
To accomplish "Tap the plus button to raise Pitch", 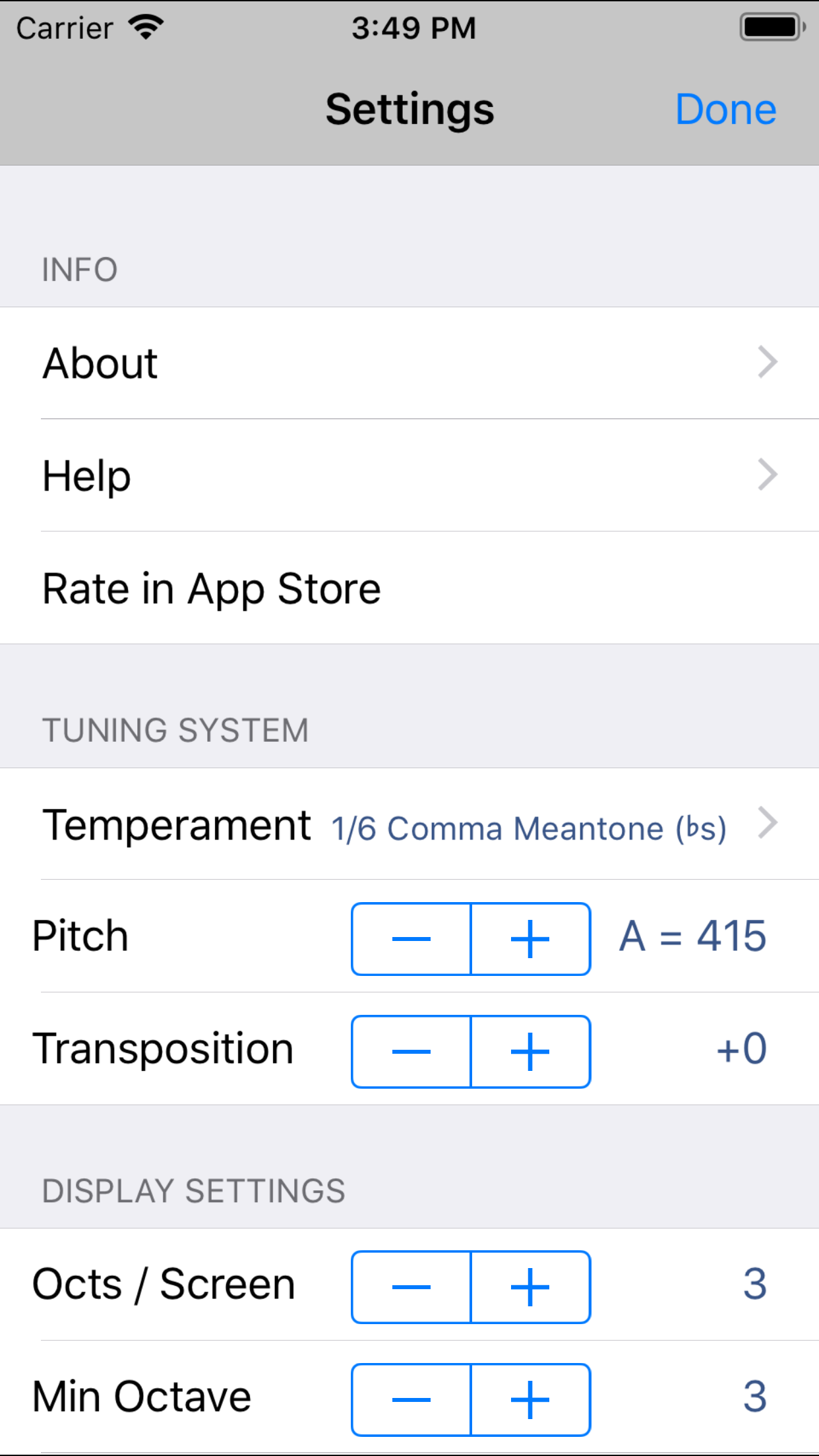I will (x=531, y=939).
